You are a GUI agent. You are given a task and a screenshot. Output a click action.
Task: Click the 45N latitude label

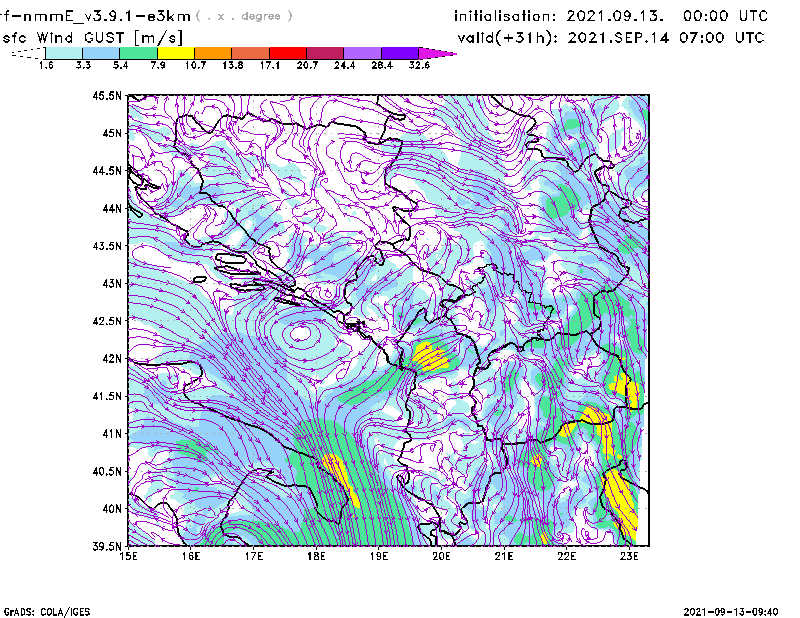(x=112, y=133)
